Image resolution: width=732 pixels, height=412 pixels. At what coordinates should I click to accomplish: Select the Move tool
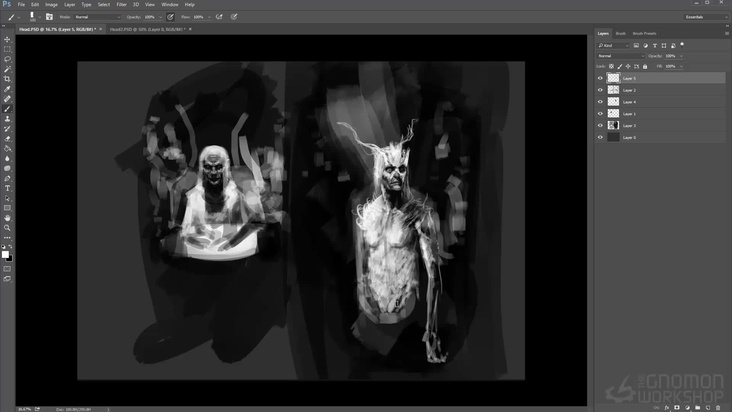click(x=7, y=39)
